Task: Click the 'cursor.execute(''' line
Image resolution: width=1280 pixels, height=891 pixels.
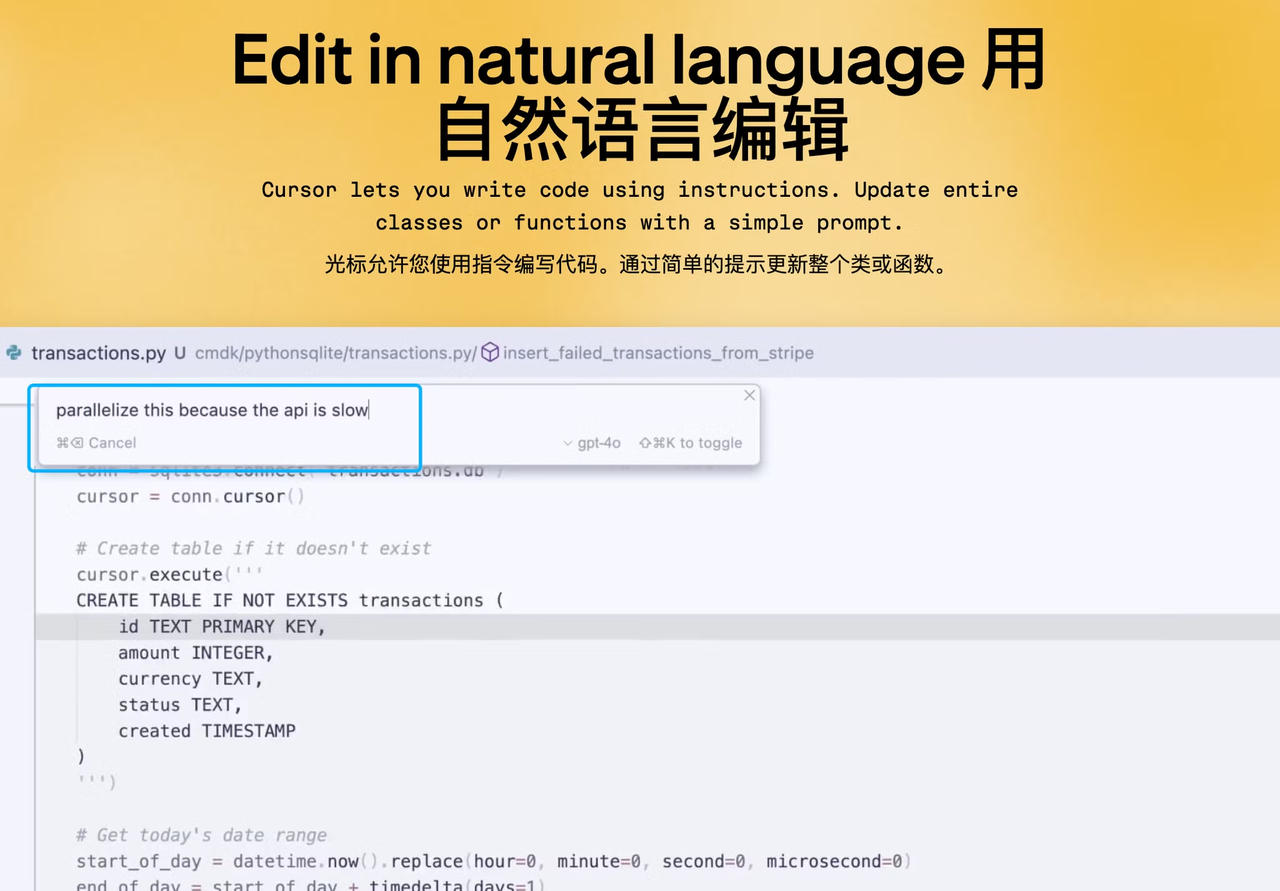Action: click(x=169, y=574)
